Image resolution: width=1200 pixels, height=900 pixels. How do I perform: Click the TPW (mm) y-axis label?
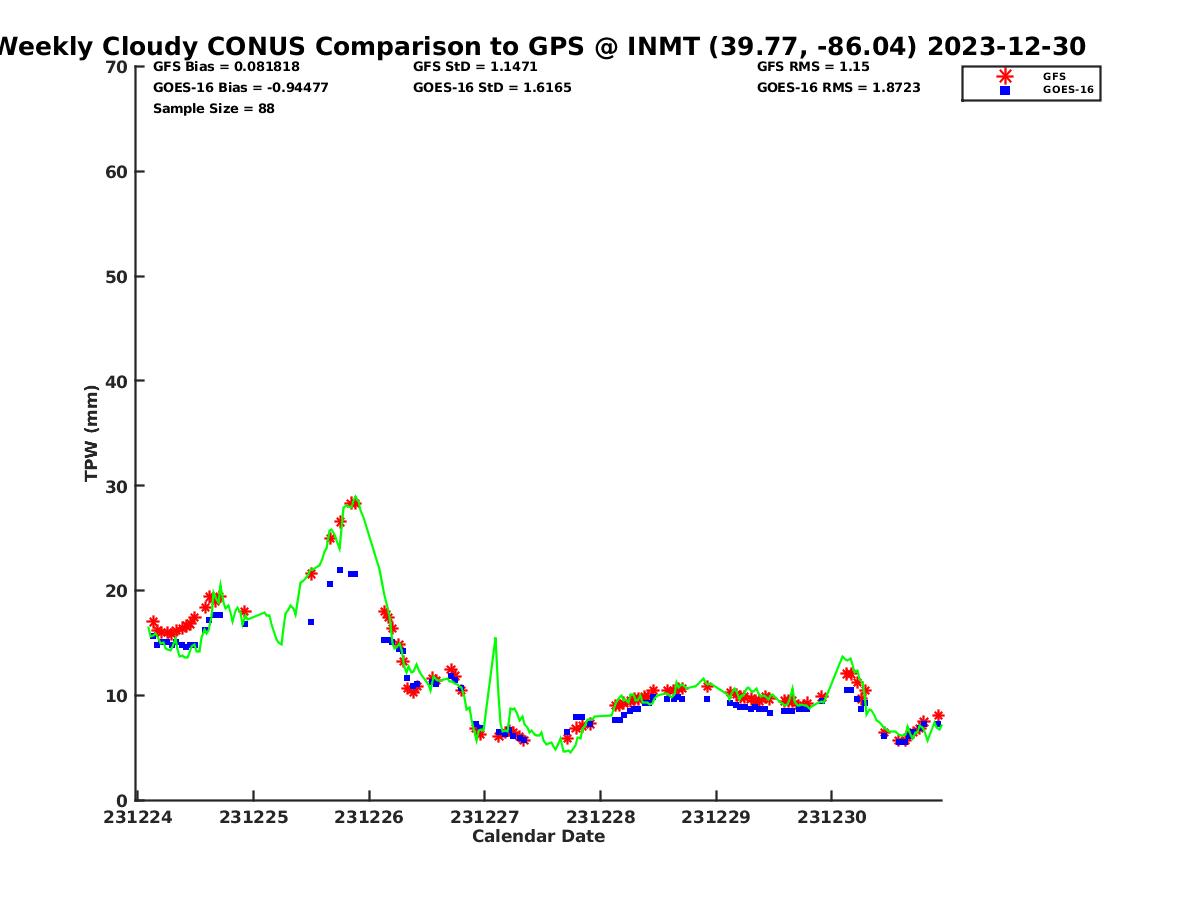click(x=92, y=433)
